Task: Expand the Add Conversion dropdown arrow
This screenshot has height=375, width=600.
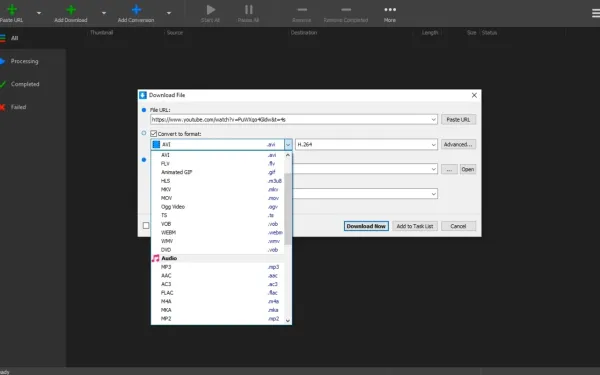Action: pos(169,13)
